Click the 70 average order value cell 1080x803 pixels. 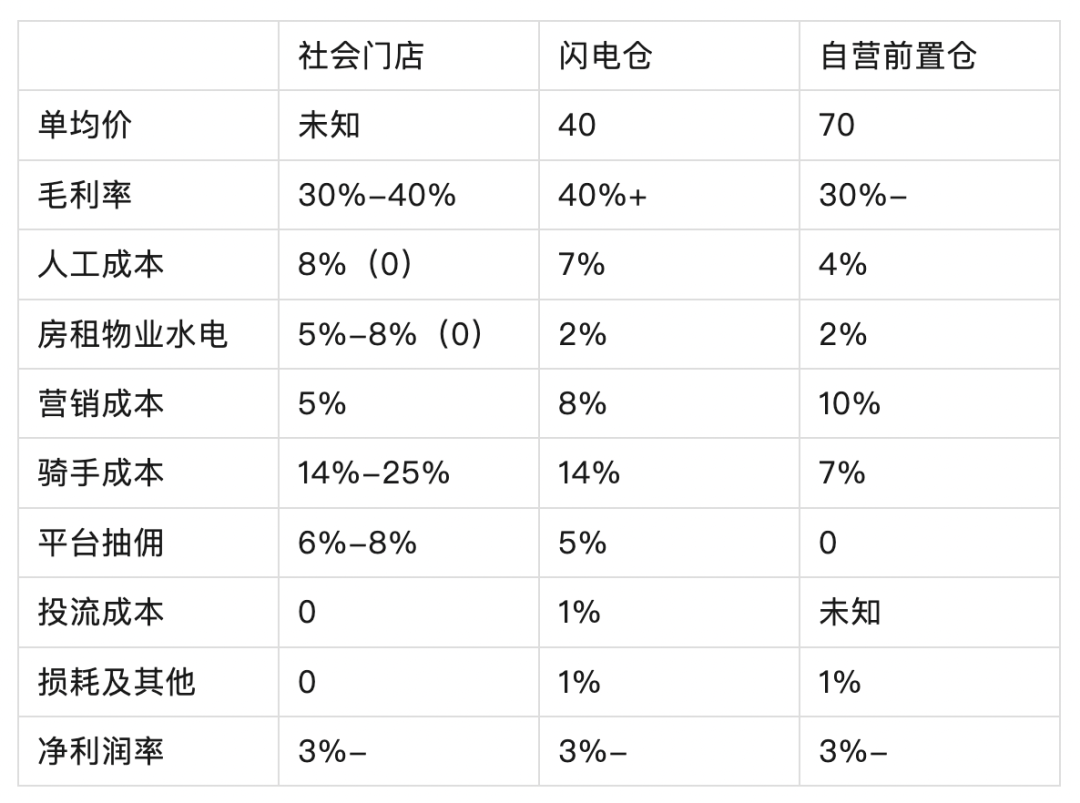(x=837, y=125)
